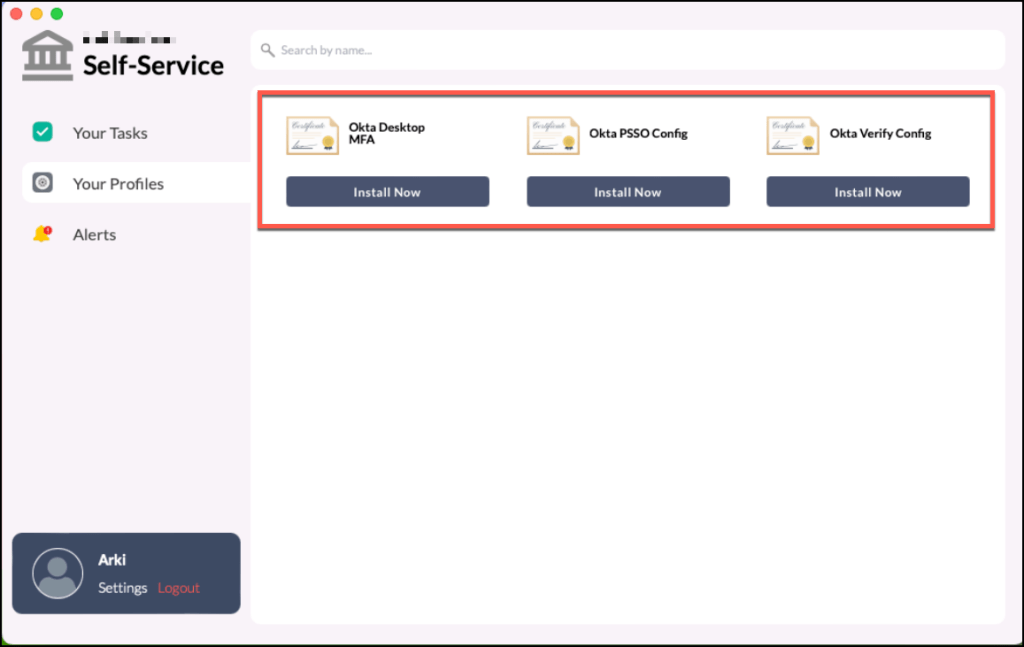This screenshot has width=1024, height=647.
Task: Click the Okta Desktop MFA certificate icon
Action: point(312,135)
